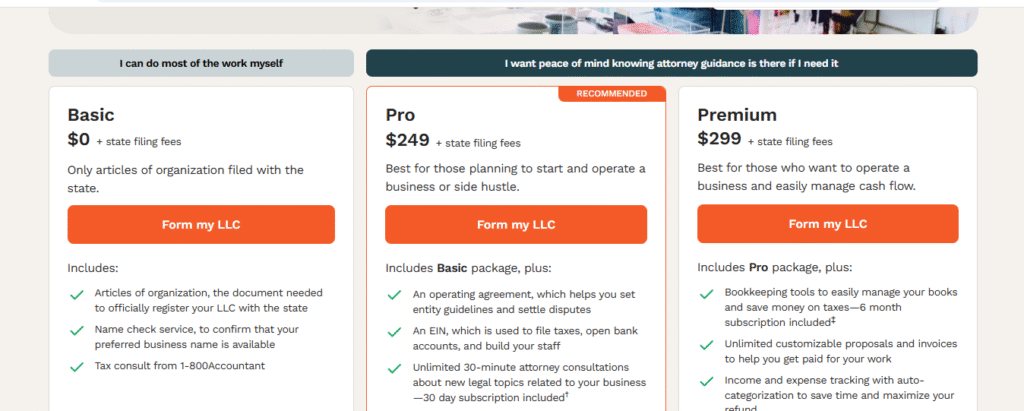Click Form my LLC under Basic plan
This screenshot has height=411, width=1024.
coord(201,225)
